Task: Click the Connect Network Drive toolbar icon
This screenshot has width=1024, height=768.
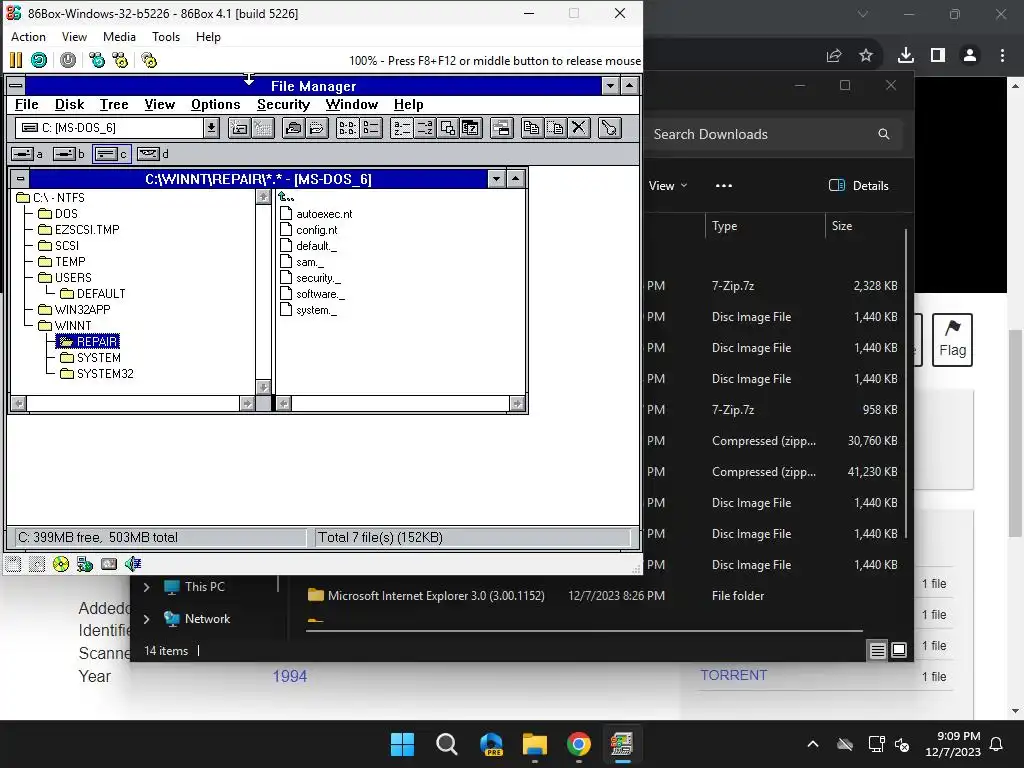Action: tap(239, 128)
